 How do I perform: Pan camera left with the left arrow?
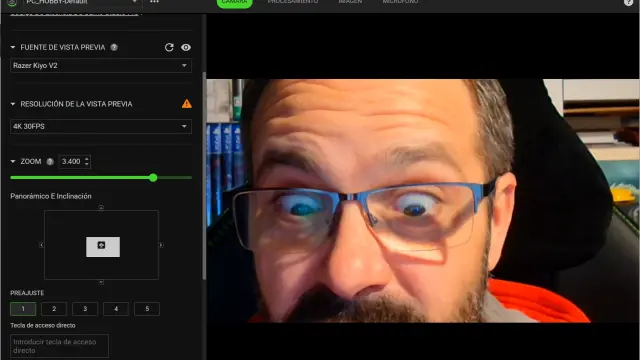(x=41, y=245)
